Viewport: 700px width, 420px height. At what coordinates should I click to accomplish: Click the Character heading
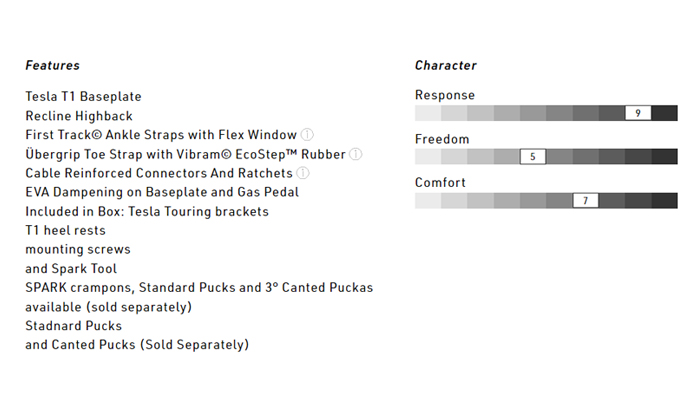[446, 66]
